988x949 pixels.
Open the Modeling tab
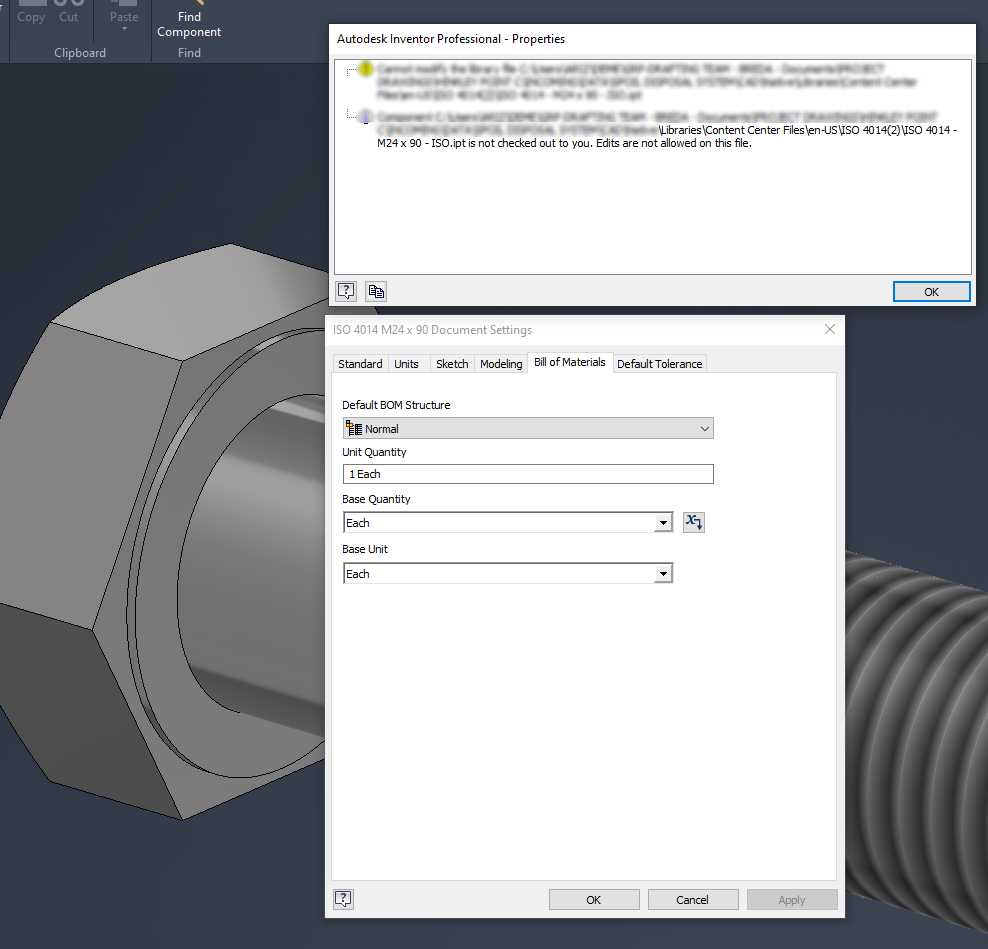coord(500,363)
